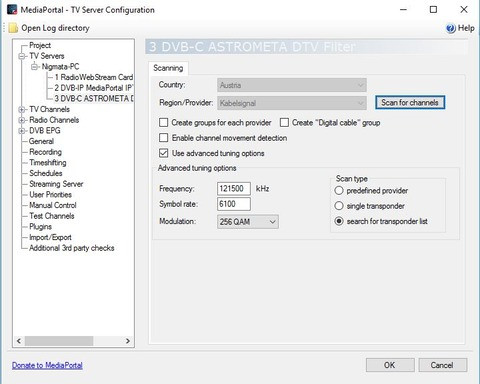Open Test Channels in tree
The width and height of the screenshot is (480, 384).
tap(52, 216)
